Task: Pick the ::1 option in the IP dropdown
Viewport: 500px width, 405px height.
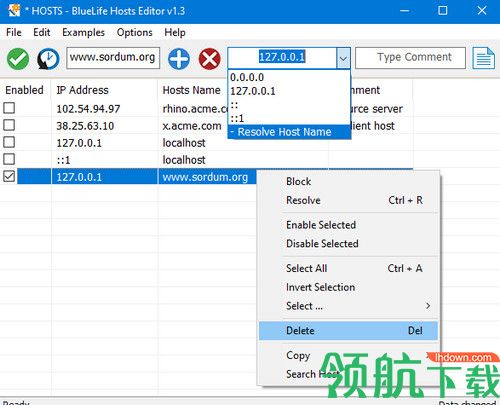Action: pyautogui.click(x=289, y=118)
